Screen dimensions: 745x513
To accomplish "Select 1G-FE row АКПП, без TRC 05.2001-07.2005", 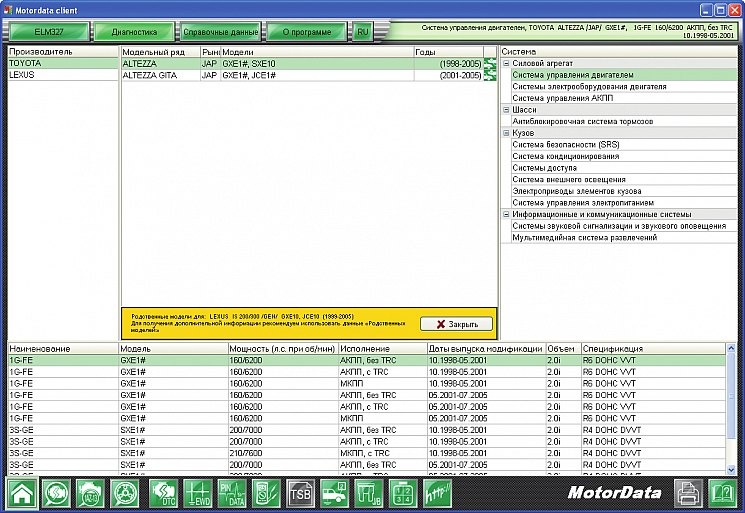I will click(x=367, y=395).
